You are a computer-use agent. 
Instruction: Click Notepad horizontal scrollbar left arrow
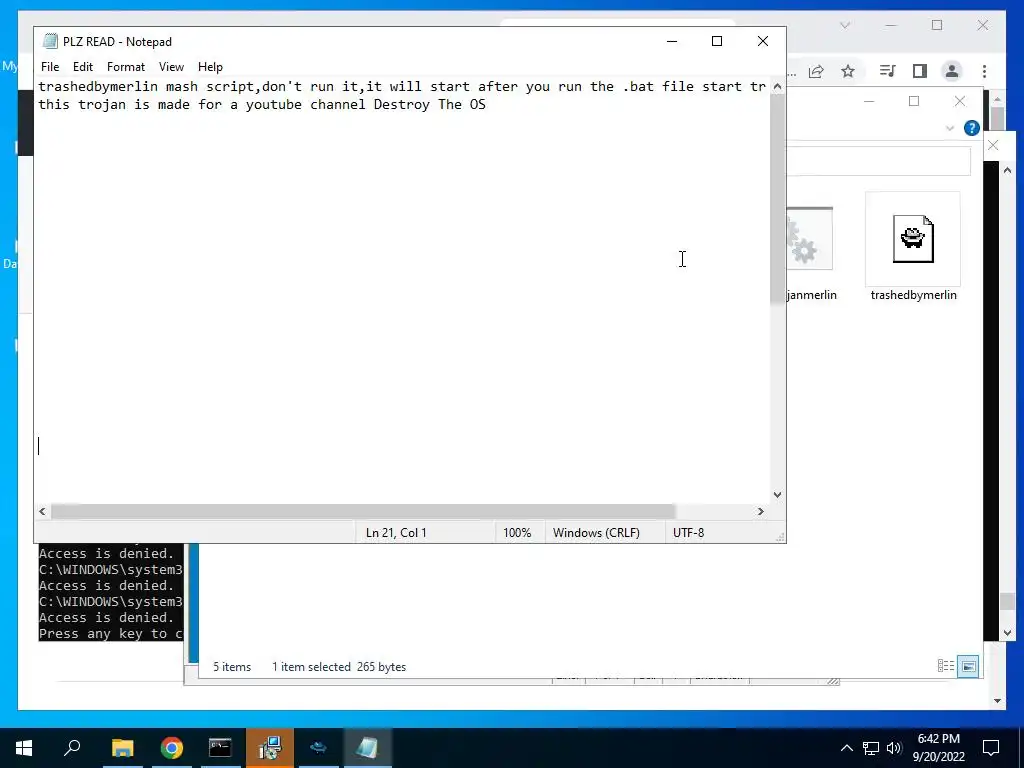(42, 511)
